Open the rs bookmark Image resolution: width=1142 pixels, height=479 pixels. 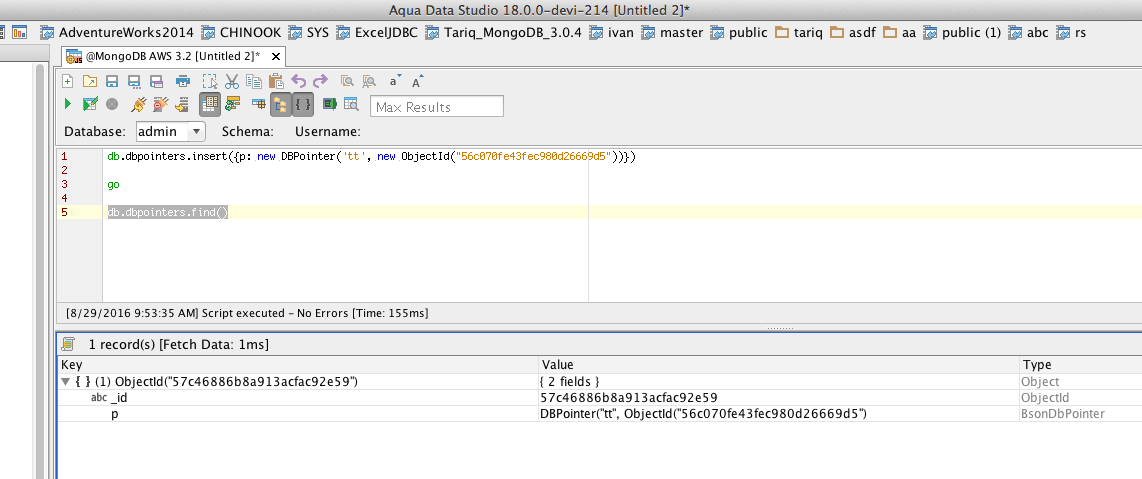(x=1071, y=32)
